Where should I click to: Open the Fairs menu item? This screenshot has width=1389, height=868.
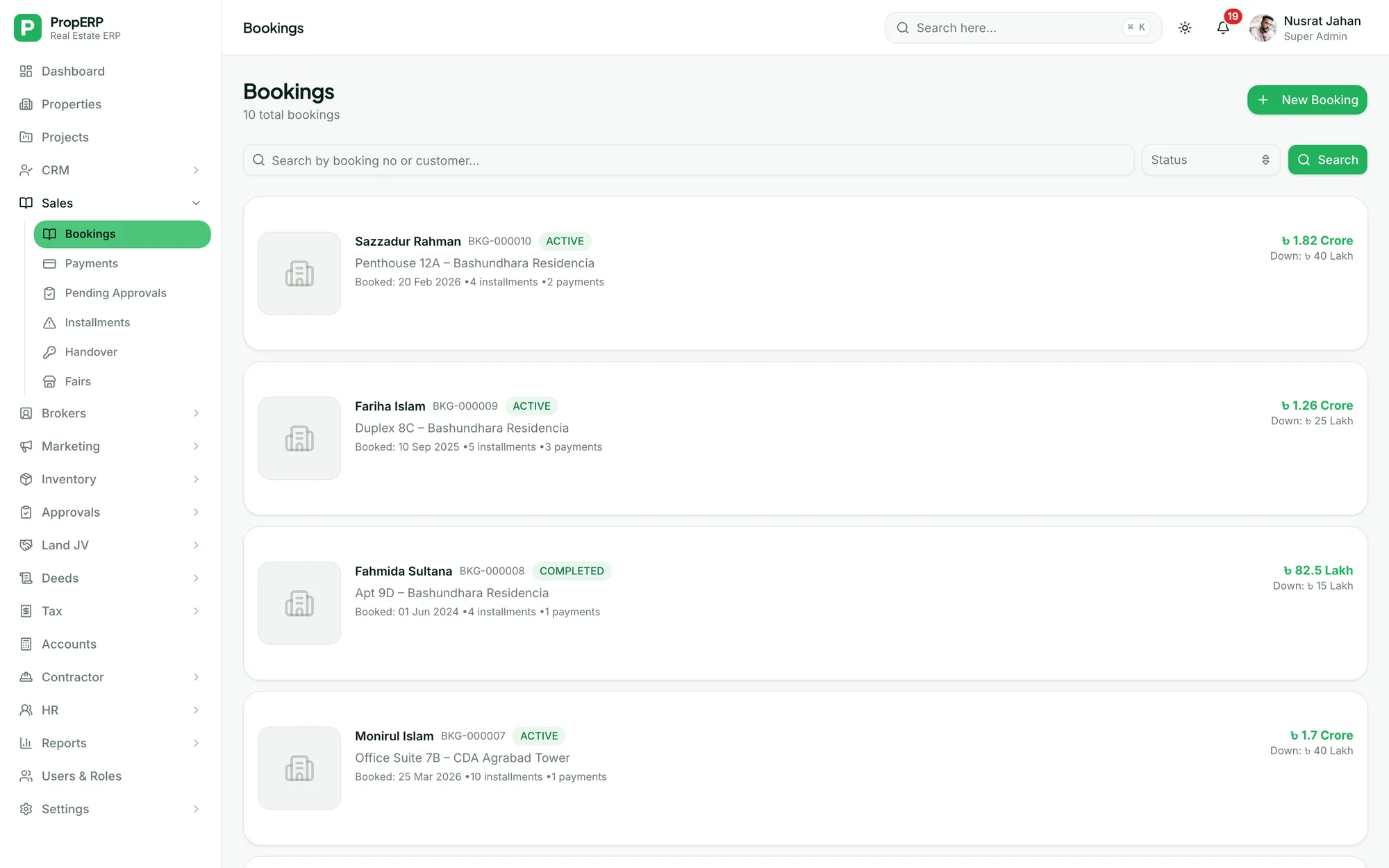(122, 382)
